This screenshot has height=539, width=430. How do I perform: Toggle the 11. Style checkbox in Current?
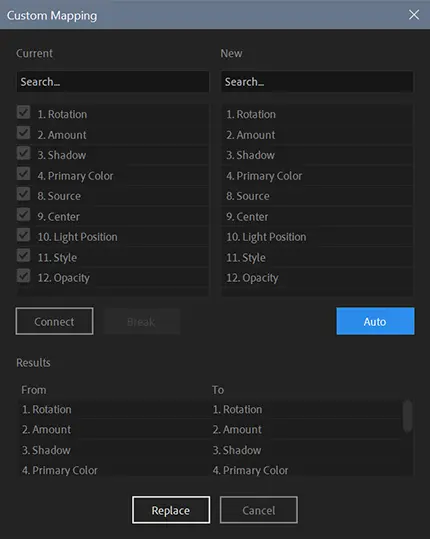pos(23,255)
